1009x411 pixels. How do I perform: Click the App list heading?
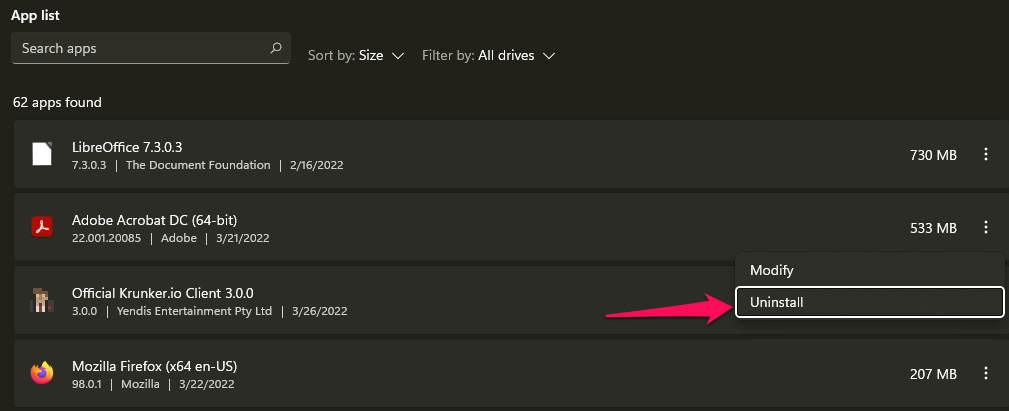tap(37, 15)
